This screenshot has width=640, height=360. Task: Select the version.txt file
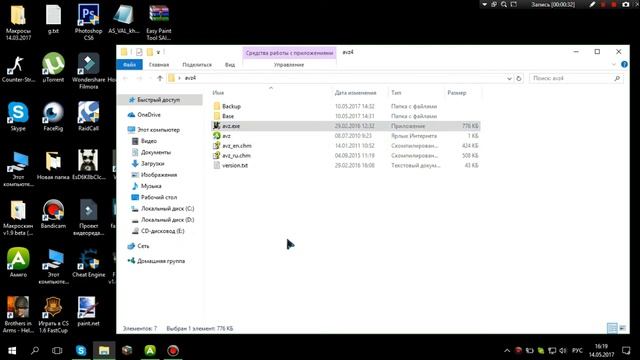(x=346, y=165)
